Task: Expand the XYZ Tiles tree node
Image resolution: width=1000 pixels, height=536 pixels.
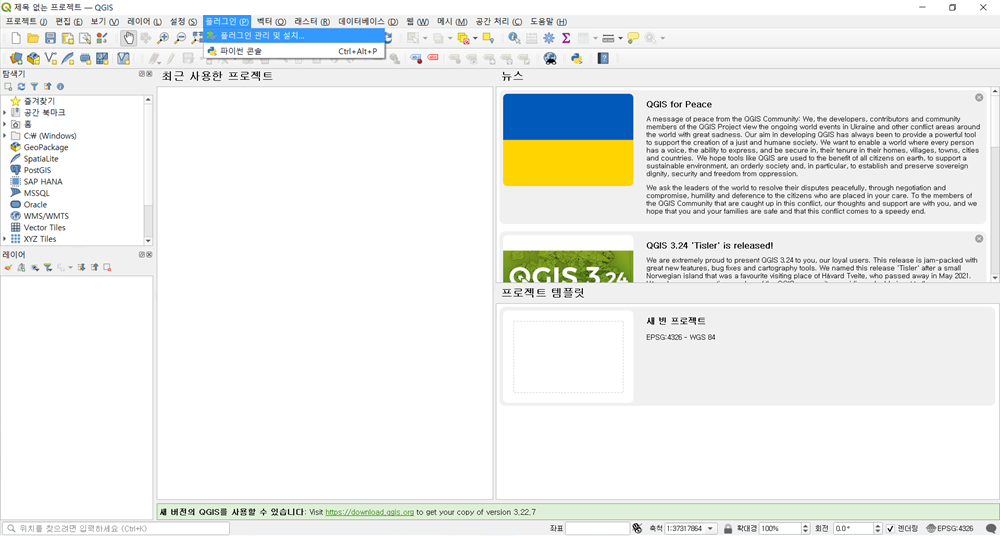Action: tap(4, 239)
